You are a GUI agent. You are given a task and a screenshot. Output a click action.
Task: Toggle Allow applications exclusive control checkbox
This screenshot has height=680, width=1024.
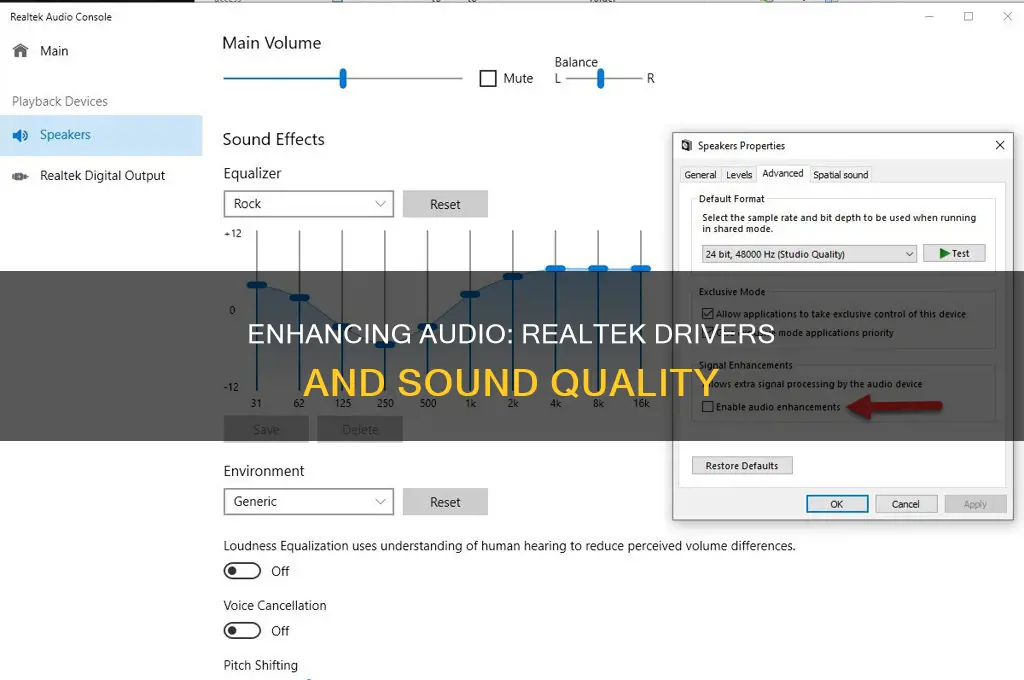pos(707,314)
